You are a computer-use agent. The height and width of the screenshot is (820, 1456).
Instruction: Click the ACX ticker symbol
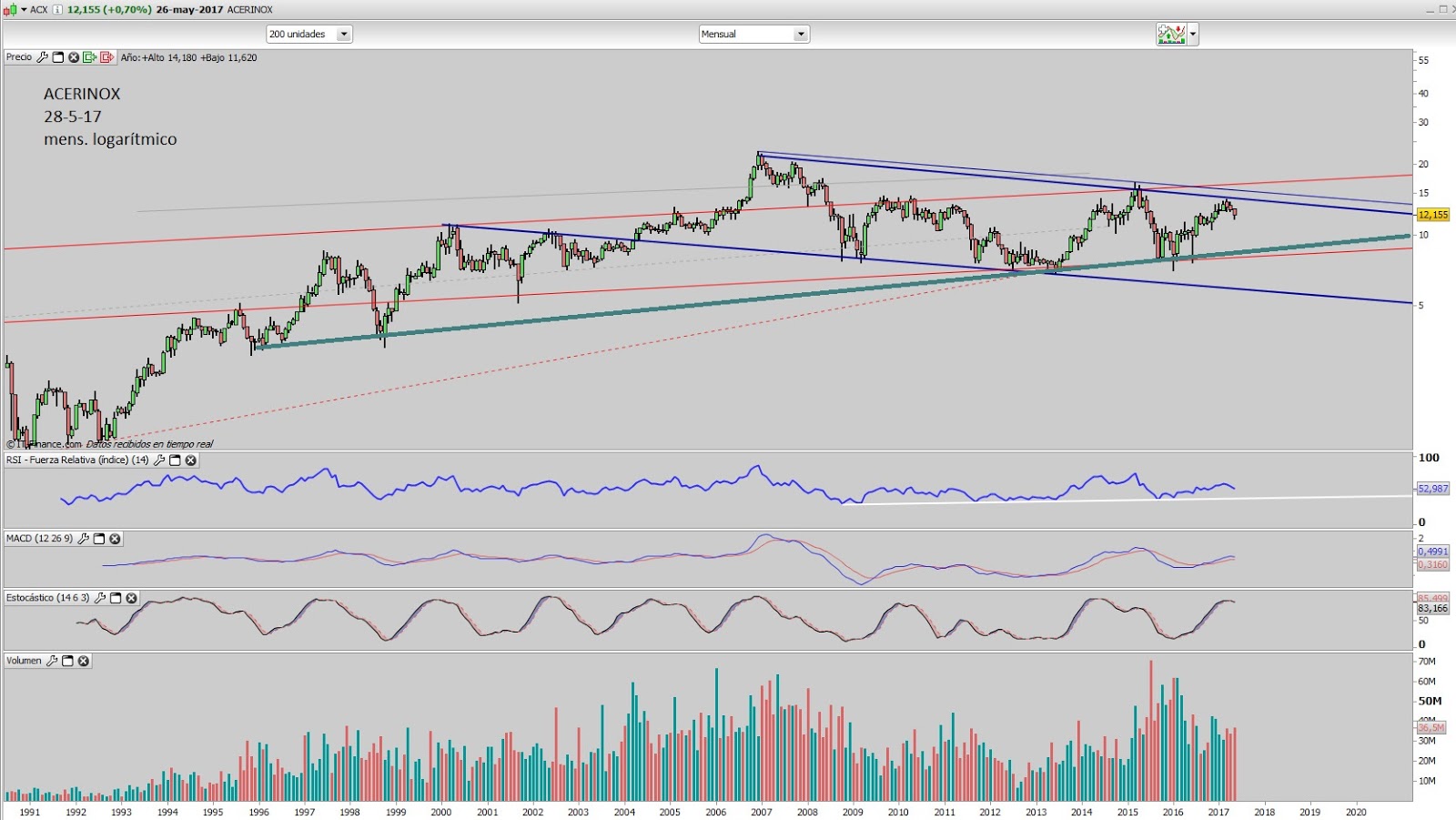tap(39, 10)
